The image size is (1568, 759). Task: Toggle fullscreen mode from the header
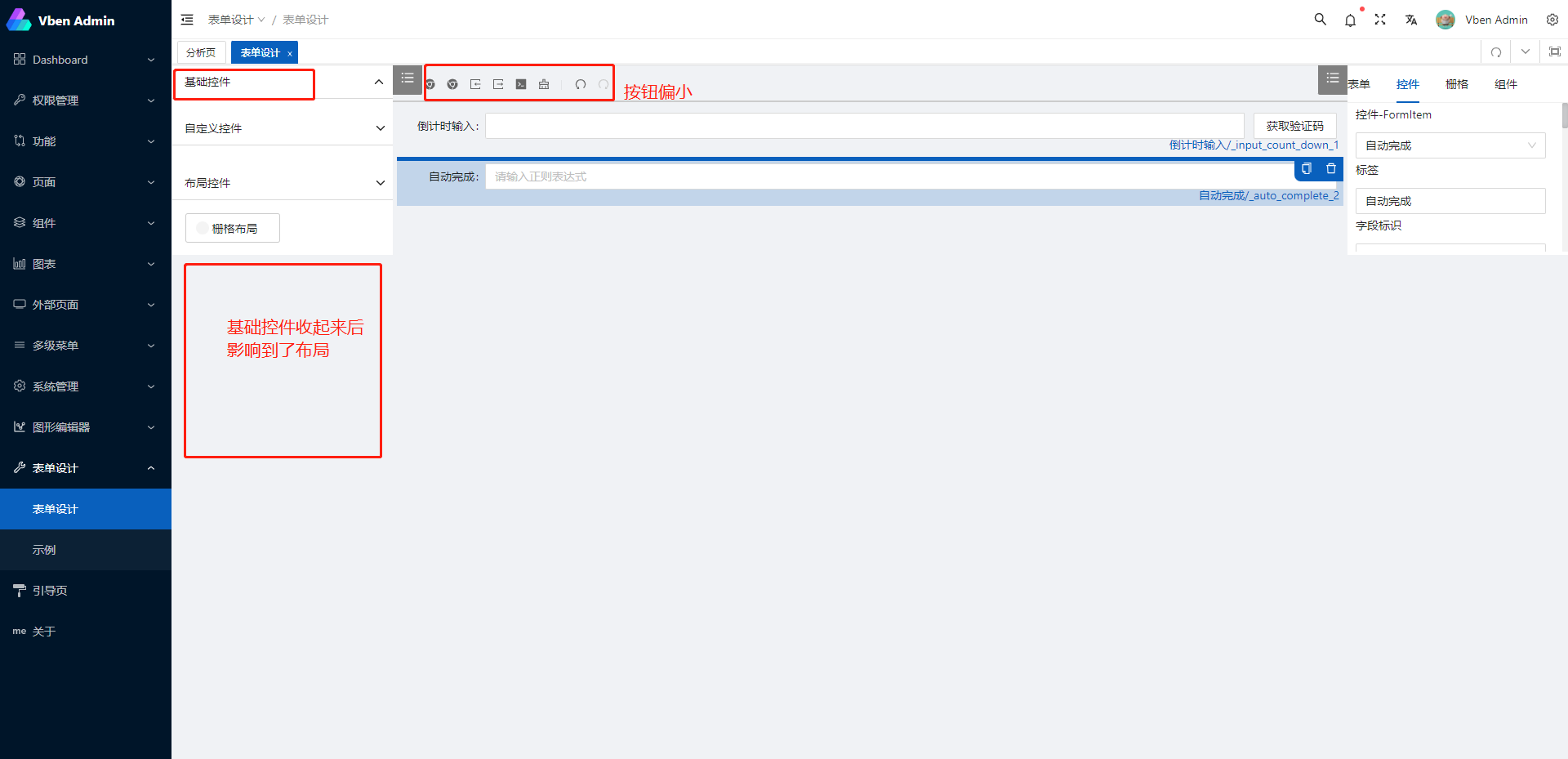pyautogui.click(x=1380, y=19)
